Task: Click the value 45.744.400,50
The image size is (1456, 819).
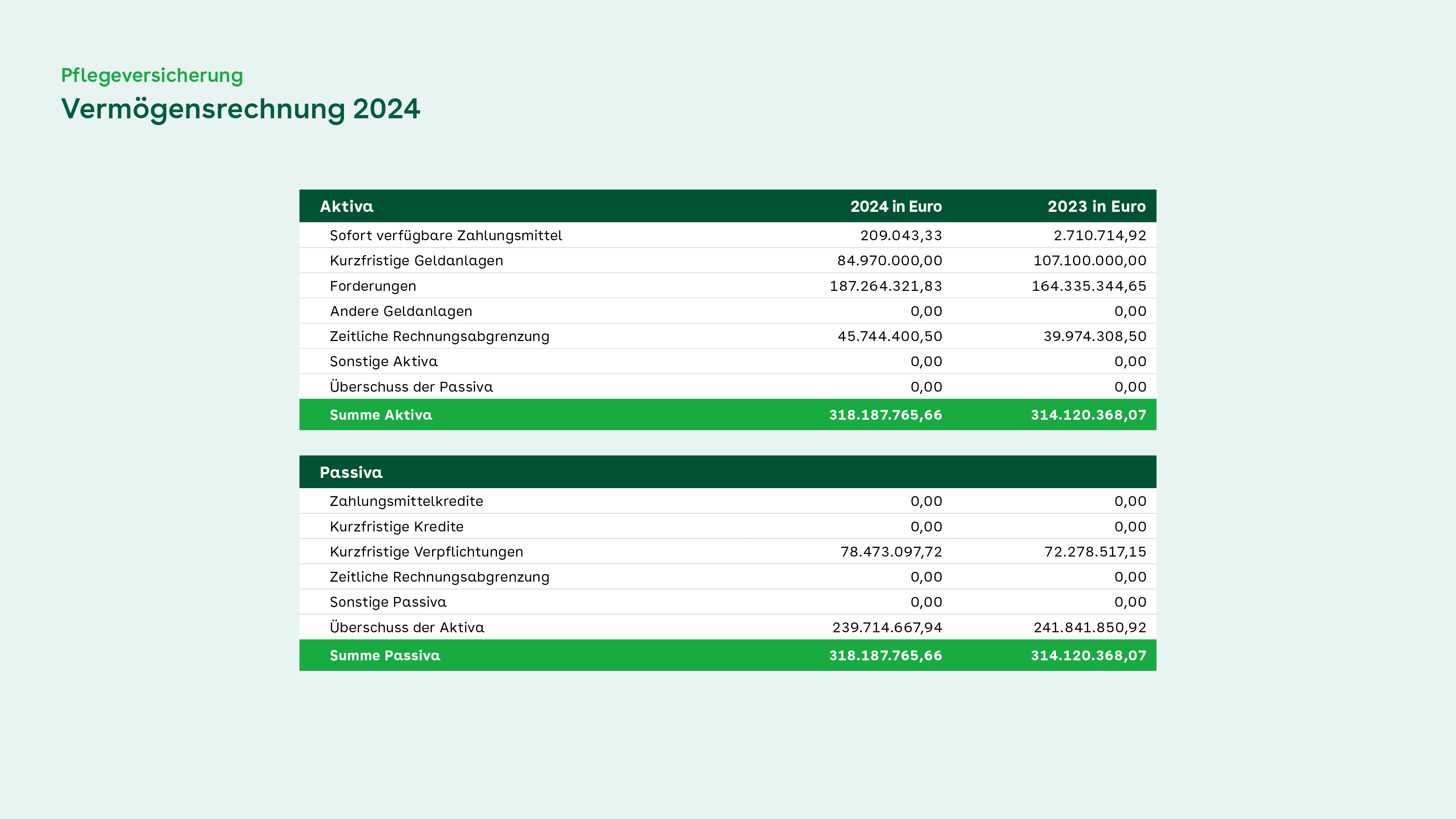Action: (890, 336)
